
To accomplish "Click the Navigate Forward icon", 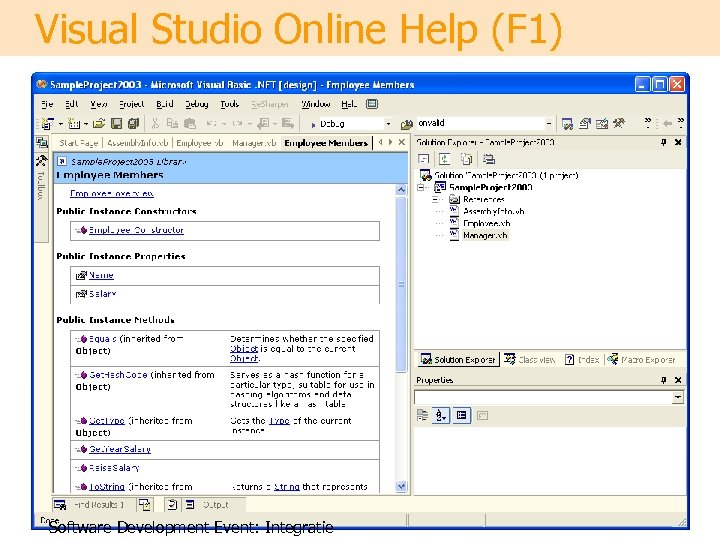I will pos(288,124).
